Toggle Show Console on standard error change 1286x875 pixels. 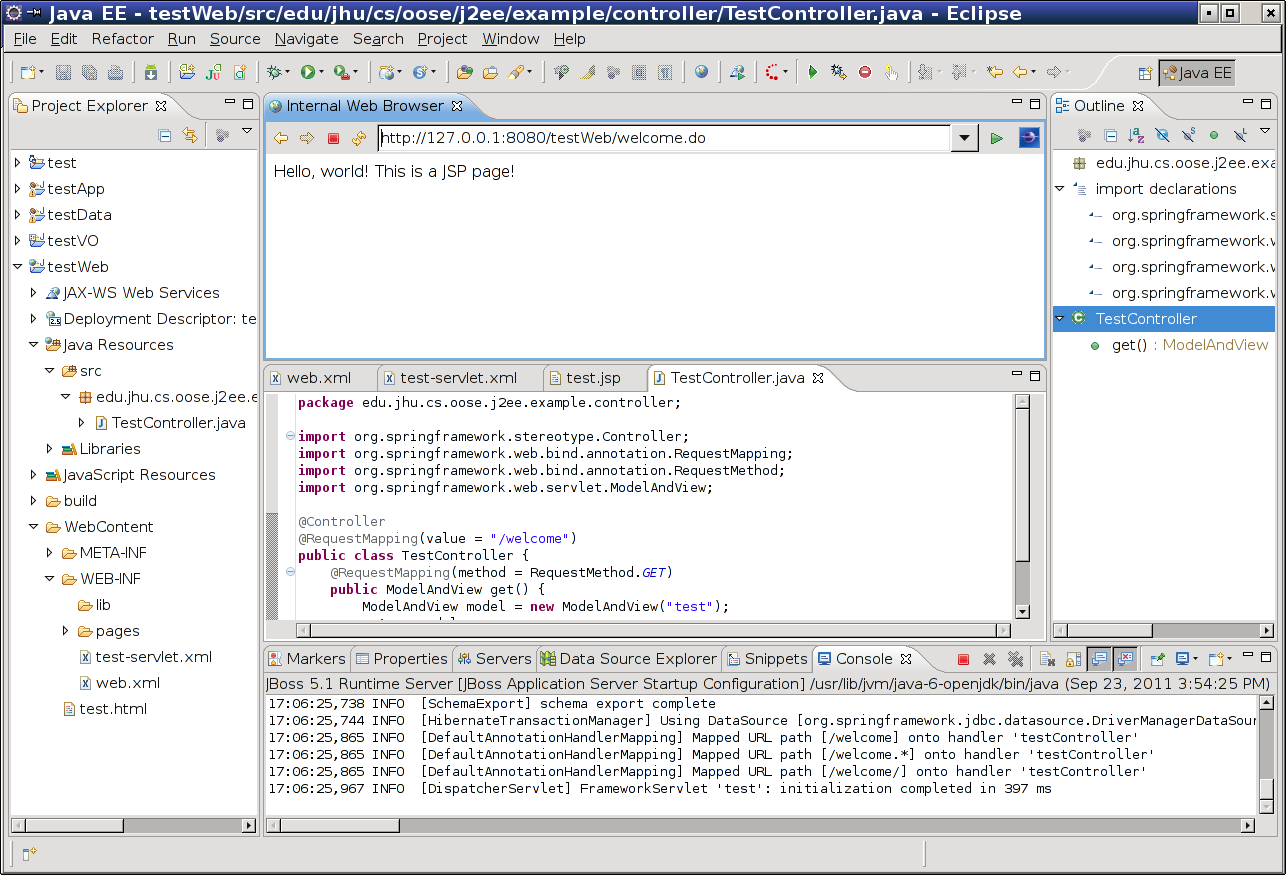pyautogui.click(x=1125, y=659)
